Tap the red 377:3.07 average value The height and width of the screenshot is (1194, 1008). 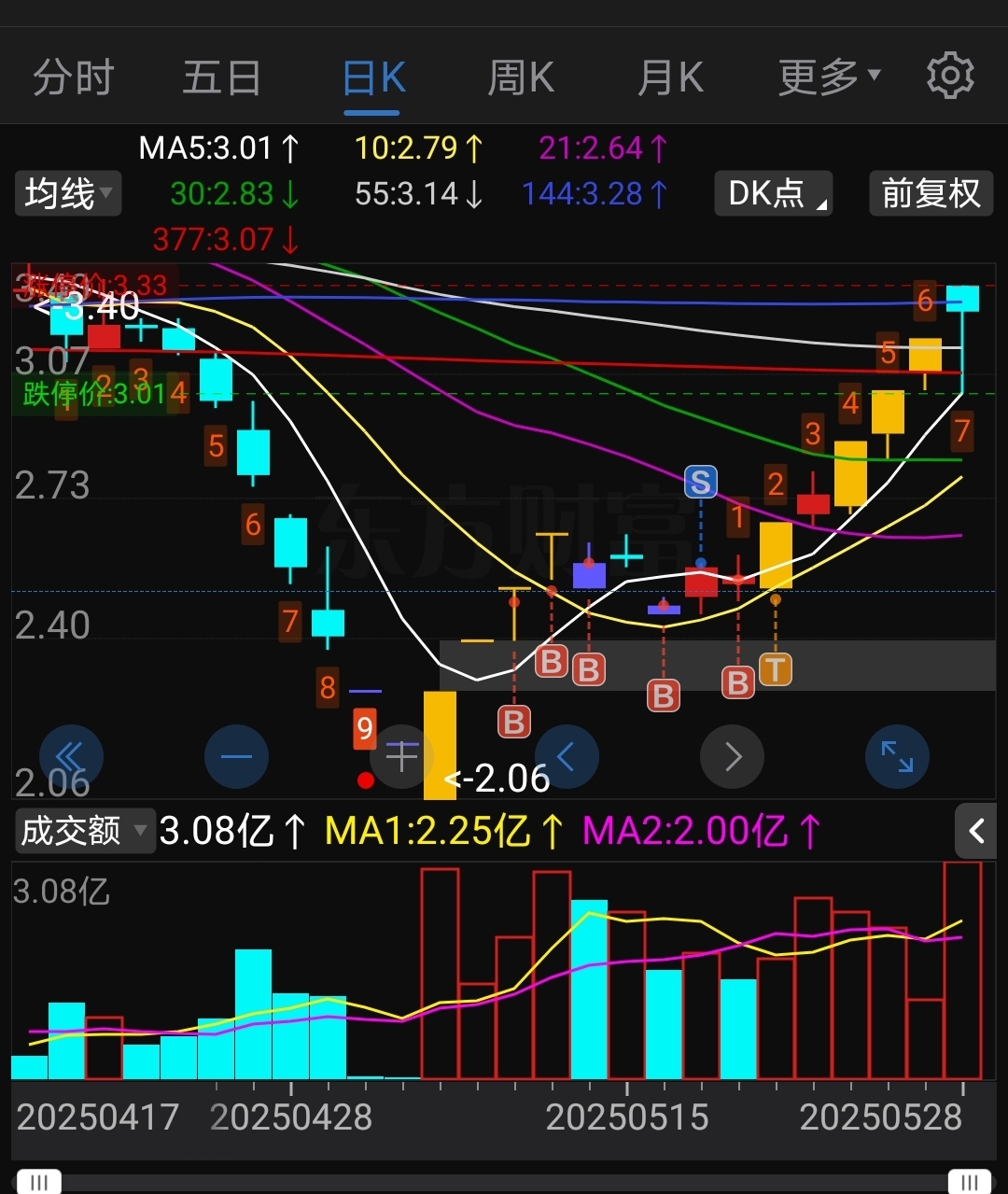coord(227,239)
